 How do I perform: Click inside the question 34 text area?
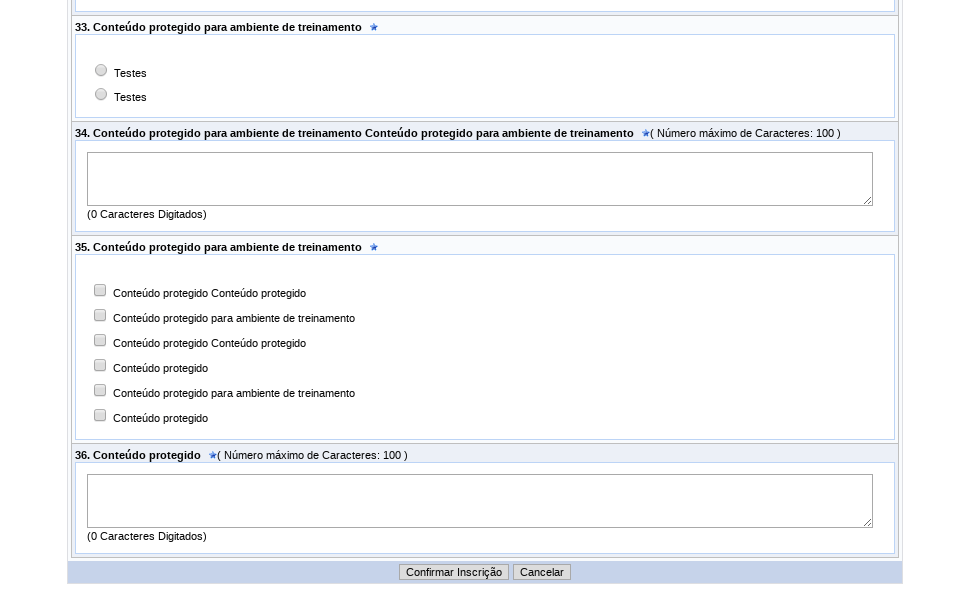pos(479,178)
